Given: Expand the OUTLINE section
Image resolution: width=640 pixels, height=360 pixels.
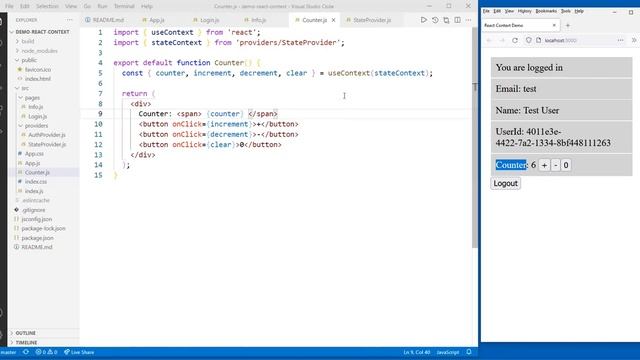Looking at the screenshot, I should pos(25,333).
